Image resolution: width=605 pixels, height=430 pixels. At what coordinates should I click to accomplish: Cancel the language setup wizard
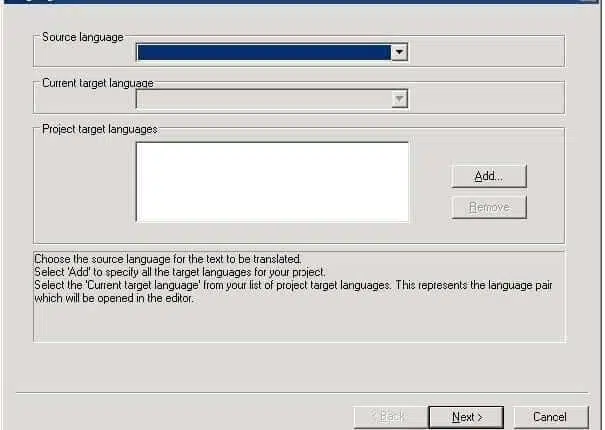tap(550, 417)
